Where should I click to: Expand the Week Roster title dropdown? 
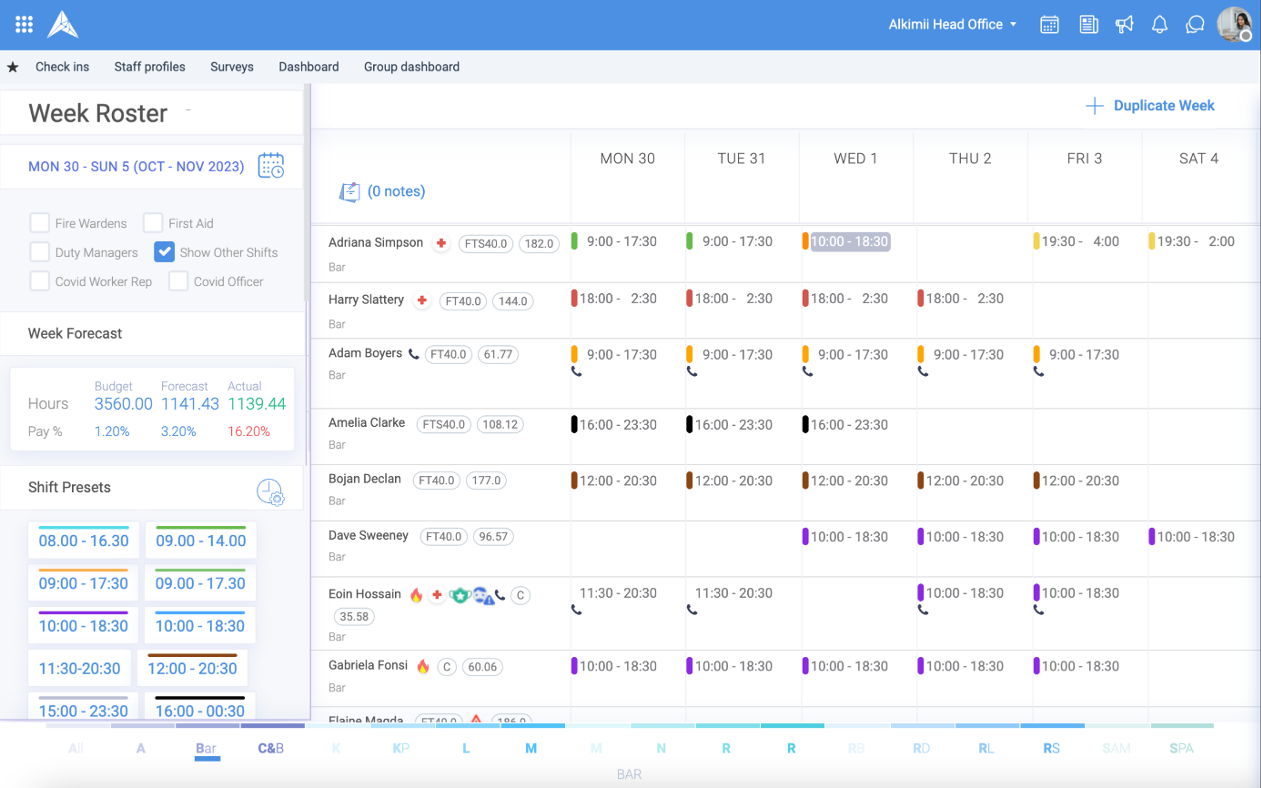pos(188,110)
